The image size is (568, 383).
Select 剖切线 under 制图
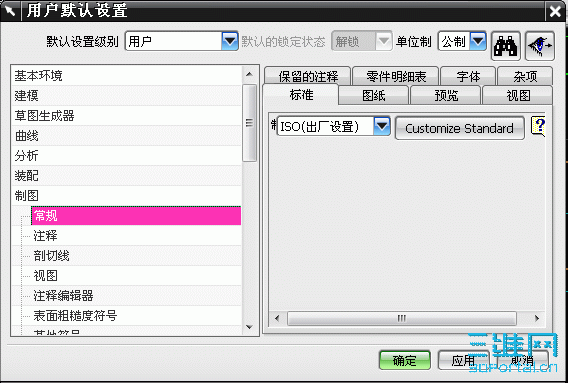click(136, 255)
